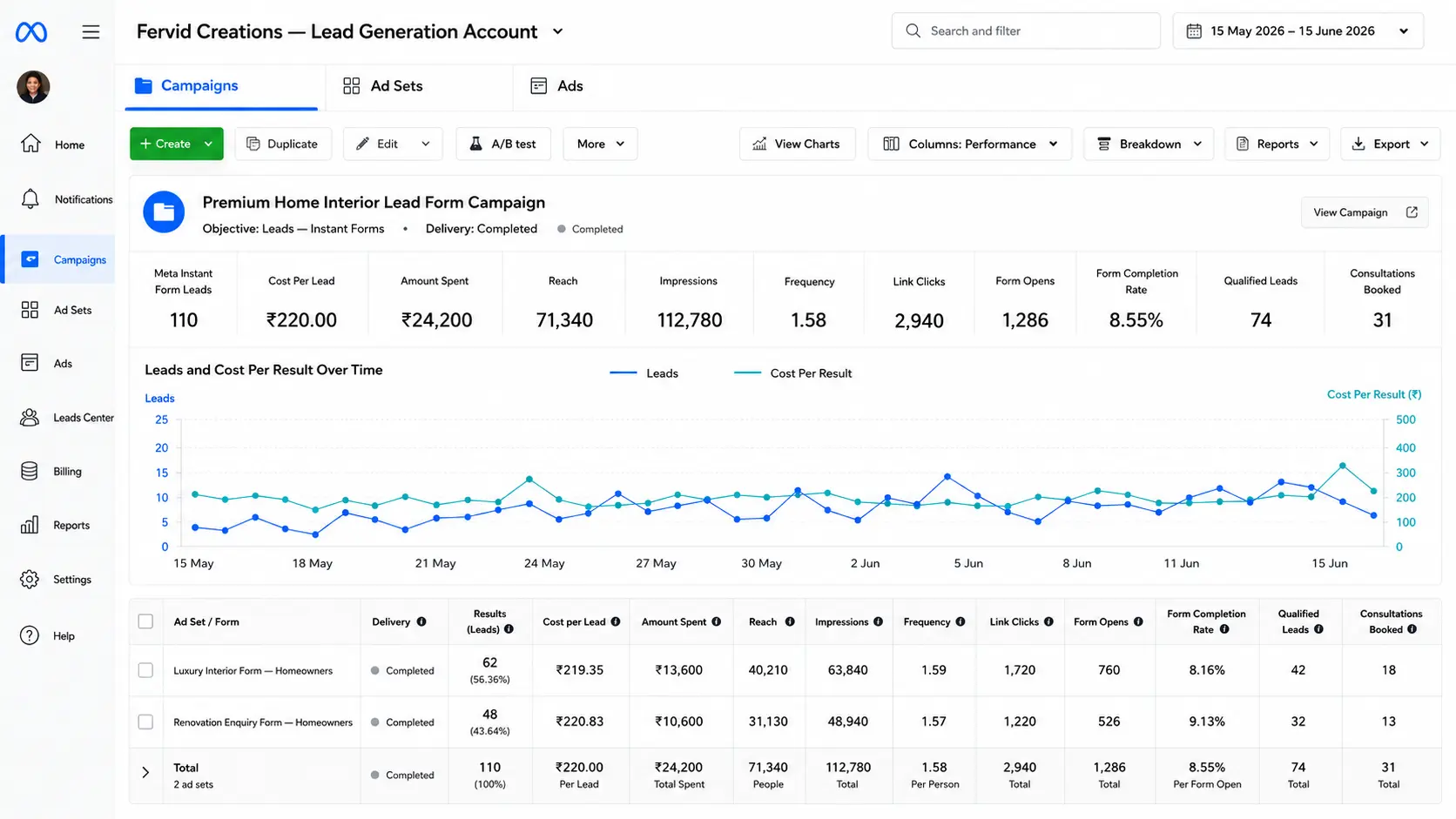
Task: Click info icon beside Cost per Lead header
Action: point(616,621)
